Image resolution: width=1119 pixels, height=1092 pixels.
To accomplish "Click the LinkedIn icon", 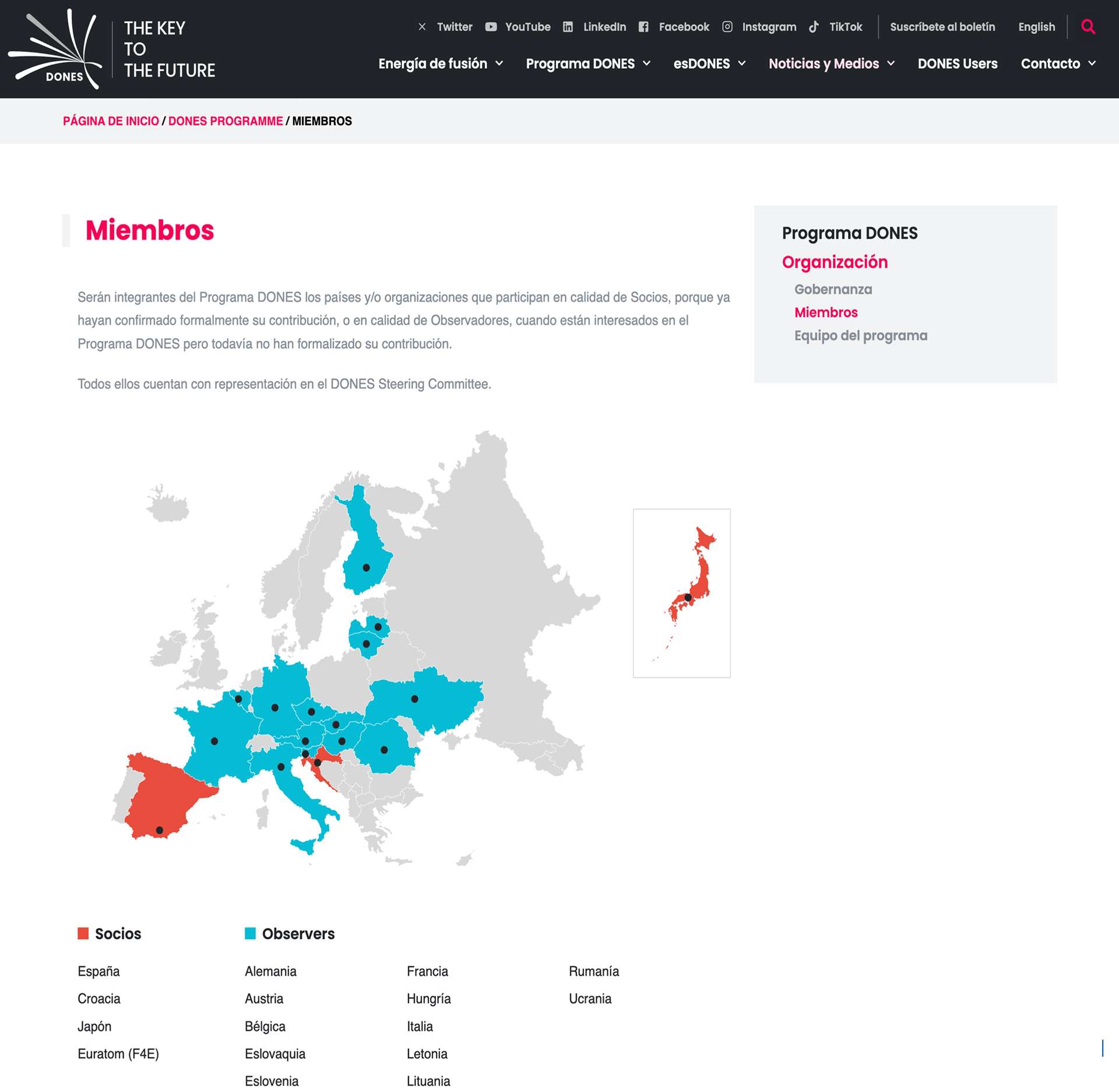I will (568, 27).
